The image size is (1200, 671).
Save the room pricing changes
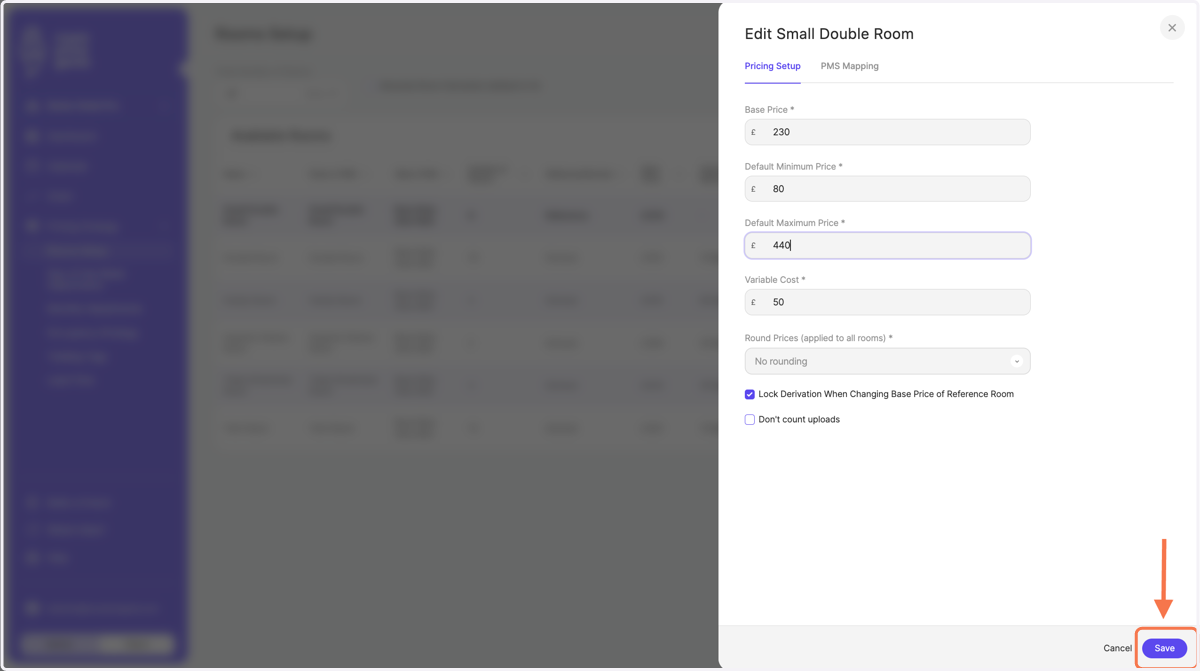coord(1164,648)
